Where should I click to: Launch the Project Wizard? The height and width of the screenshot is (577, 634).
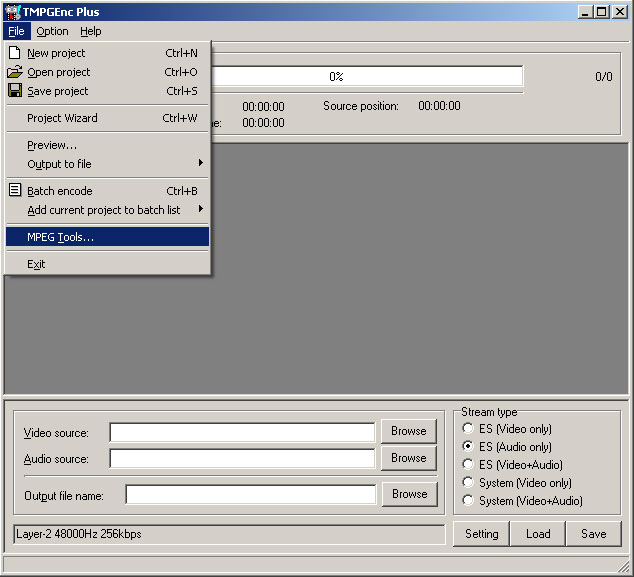coord(108,118)
